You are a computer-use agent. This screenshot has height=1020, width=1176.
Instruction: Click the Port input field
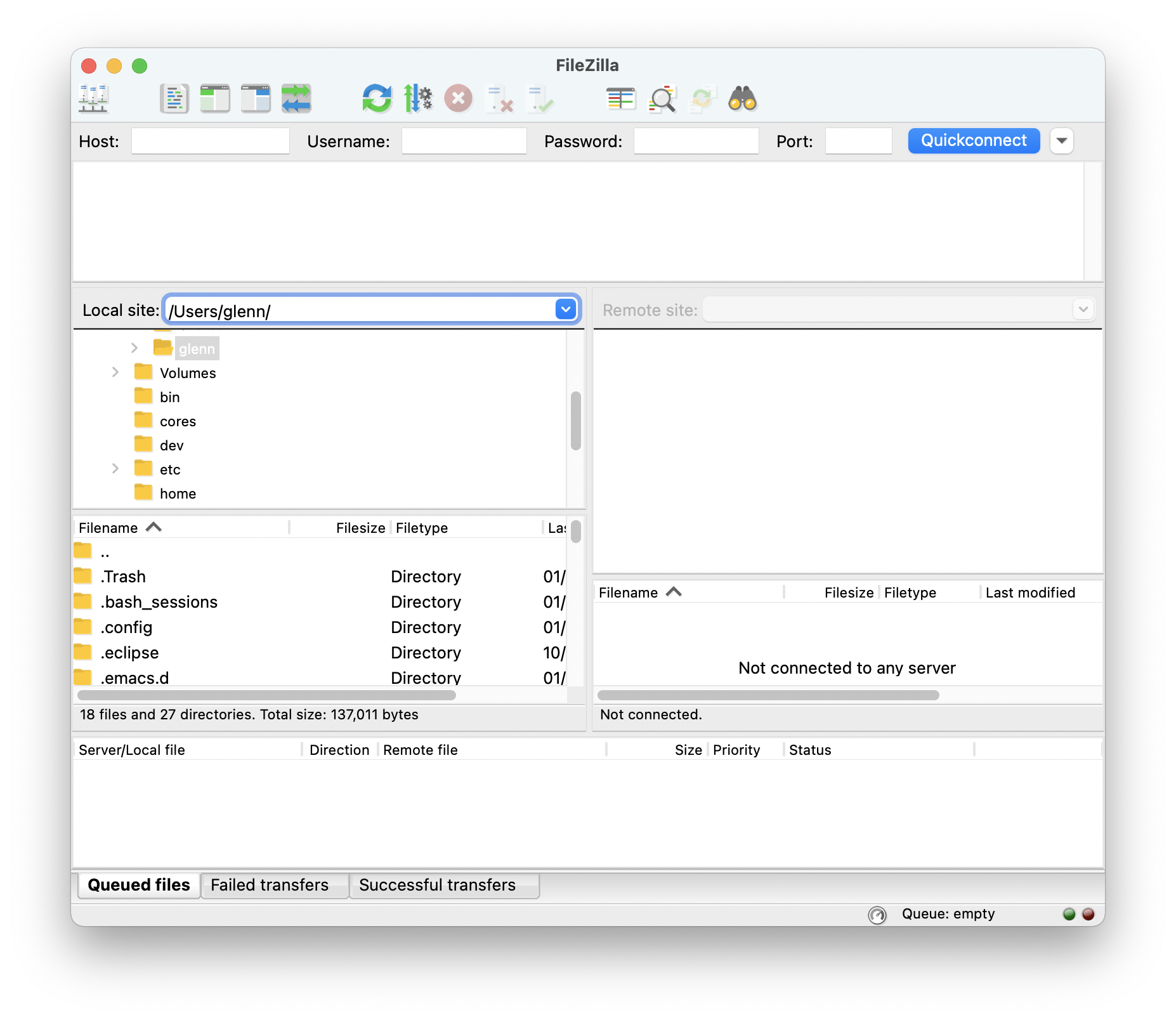coord(859,141)
